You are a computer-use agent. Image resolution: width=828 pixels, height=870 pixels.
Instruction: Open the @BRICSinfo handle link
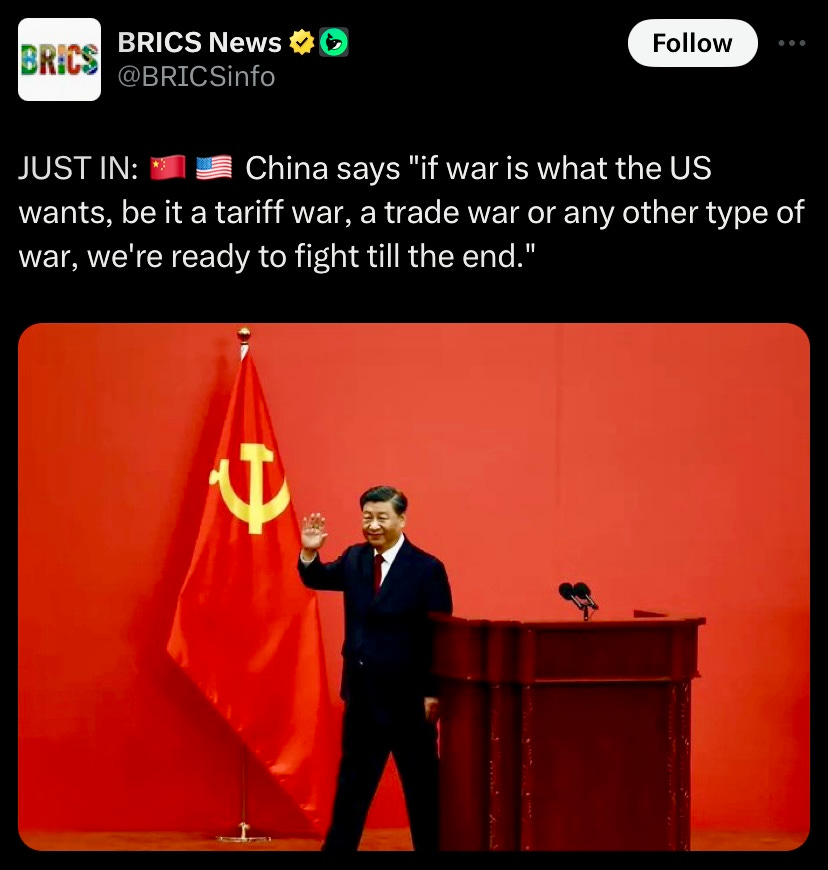196,77
